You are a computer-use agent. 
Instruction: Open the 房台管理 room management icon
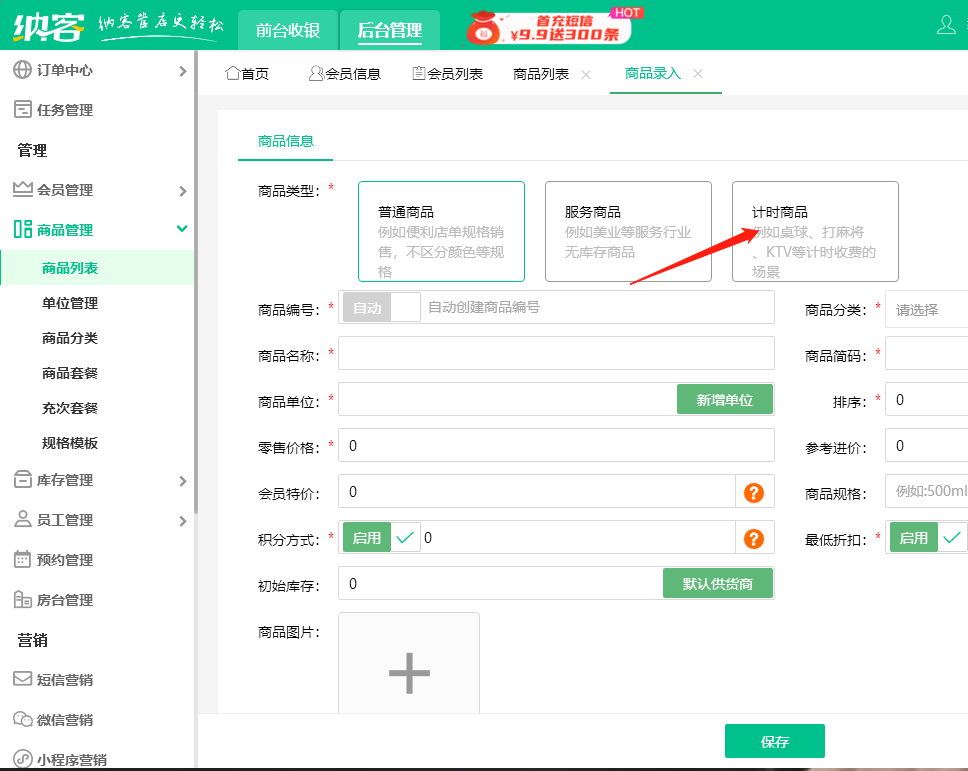click(x=22, y=599)
